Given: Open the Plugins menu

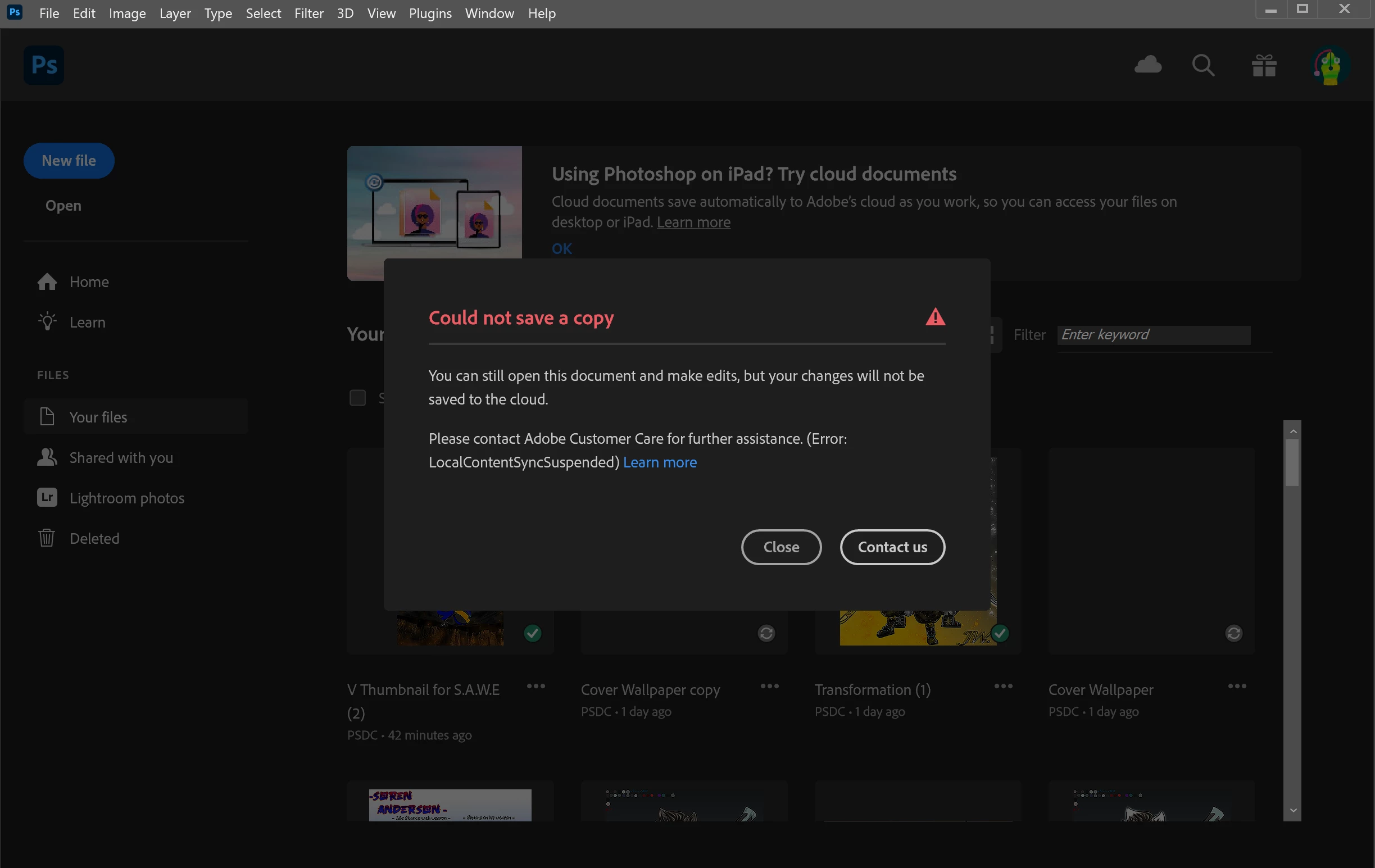Looking at the screenshot, I should [x=429, y=13].
